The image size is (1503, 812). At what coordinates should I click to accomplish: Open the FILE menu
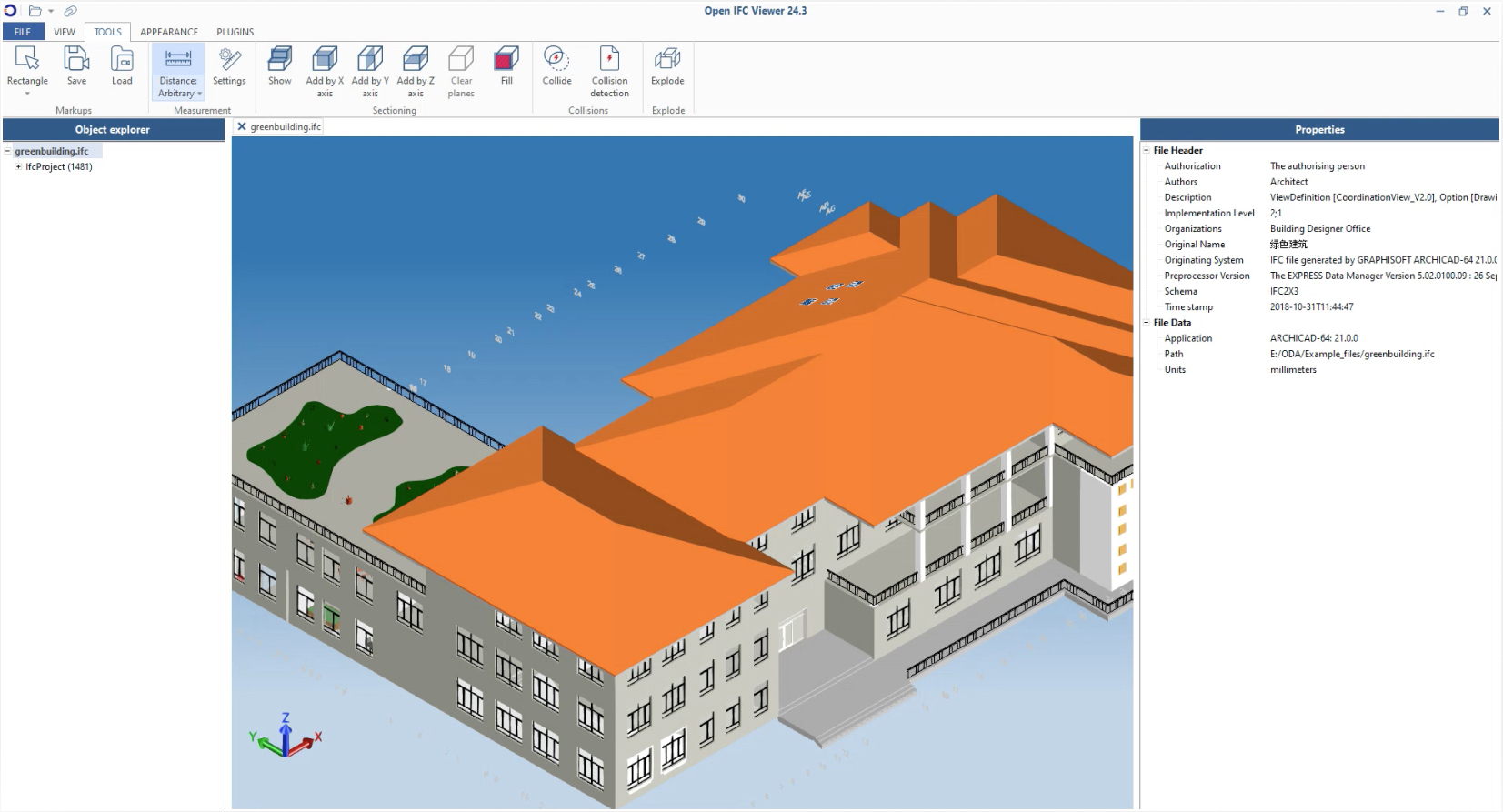point(23,32)
